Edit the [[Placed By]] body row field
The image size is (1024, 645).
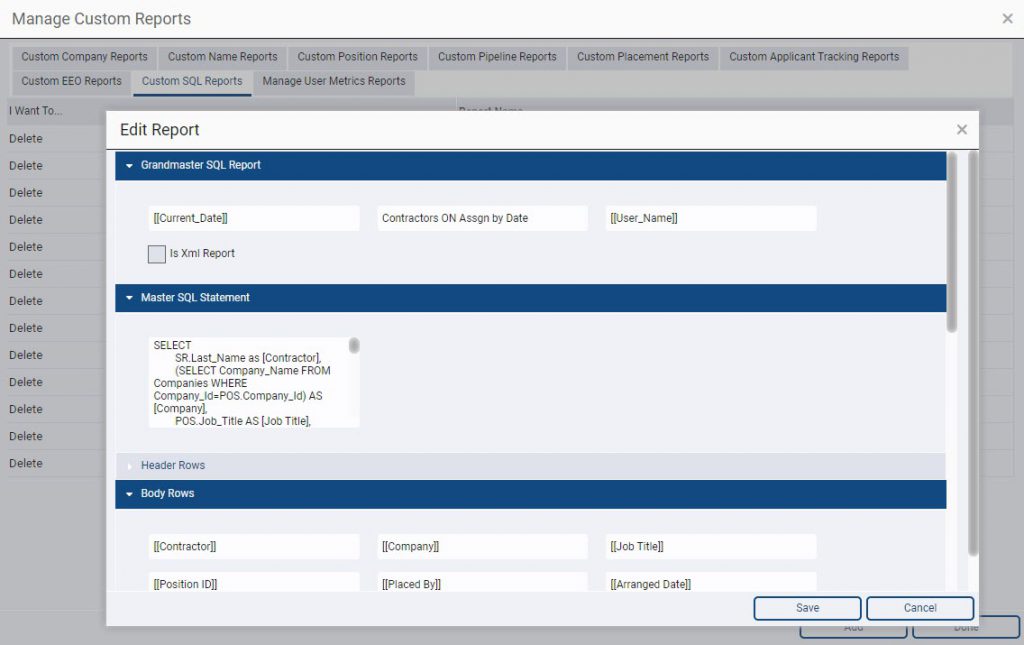point(483,583)
